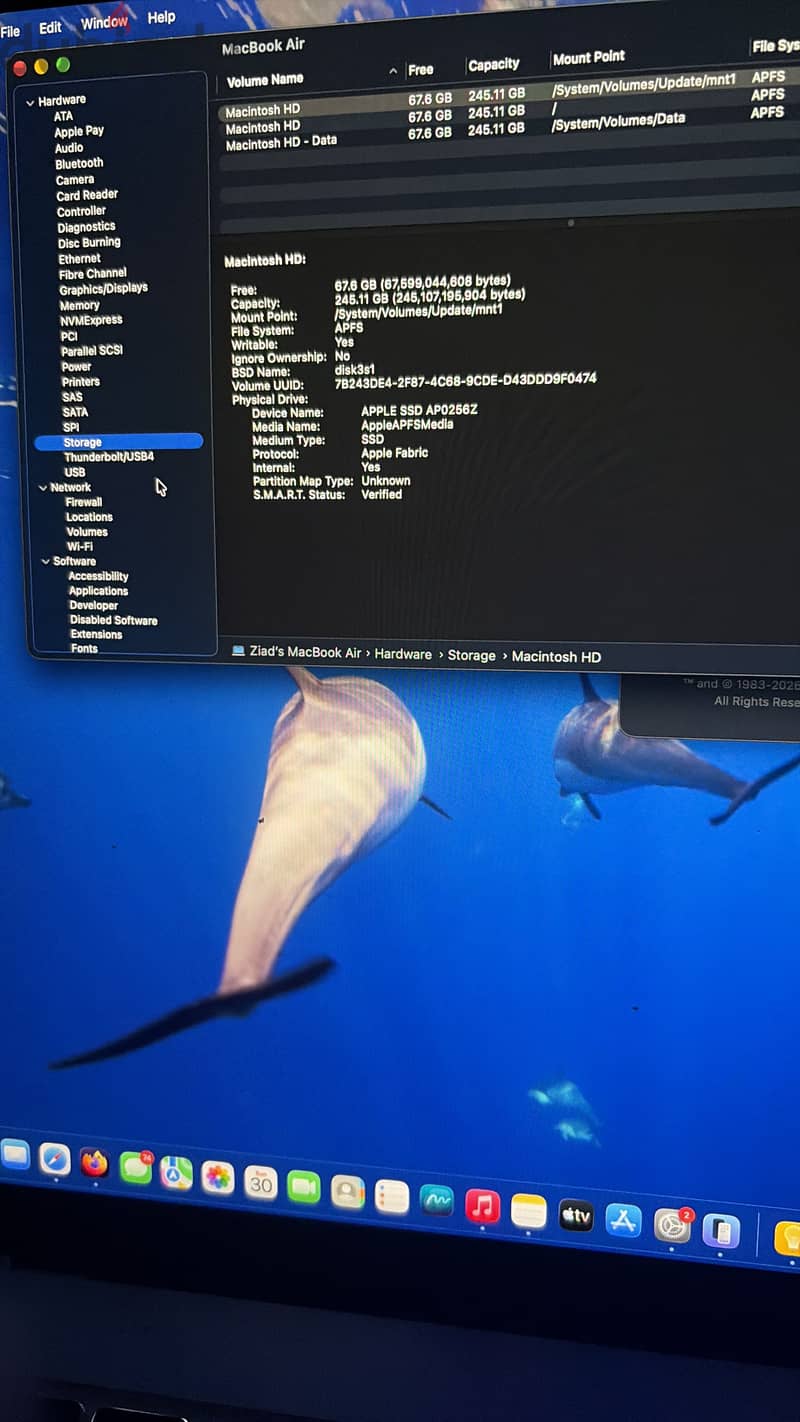Open the Help menu
Image resolution: width=800 pixels, height=1422 pixels.
[161, 17]
